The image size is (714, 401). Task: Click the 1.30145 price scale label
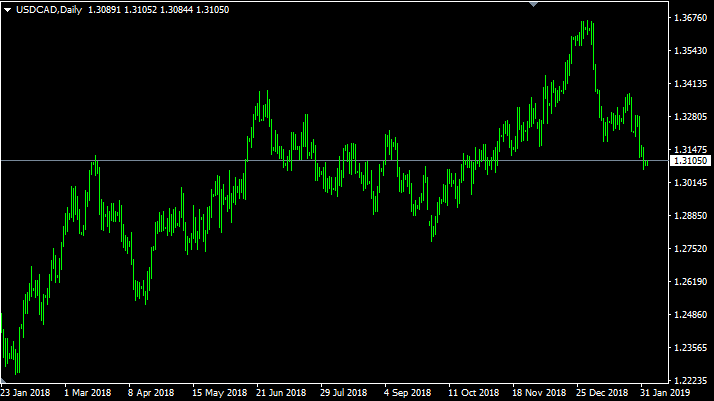coord(690,183)
